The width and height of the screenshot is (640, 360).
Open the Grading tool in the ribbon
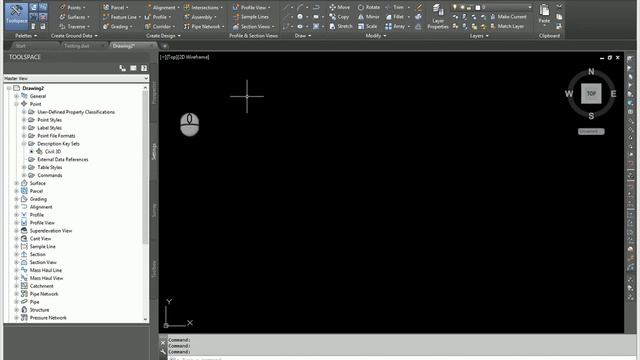118,27
